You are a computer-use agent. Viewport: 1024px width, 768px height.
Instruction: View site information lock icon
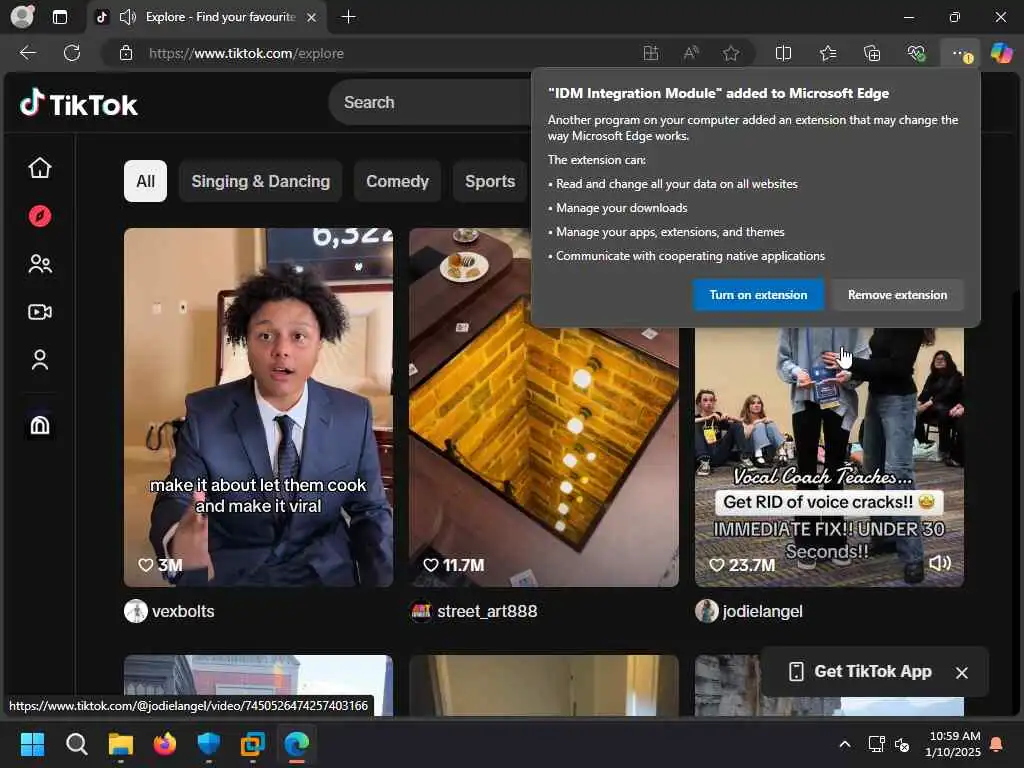click(x=126, y=53)
